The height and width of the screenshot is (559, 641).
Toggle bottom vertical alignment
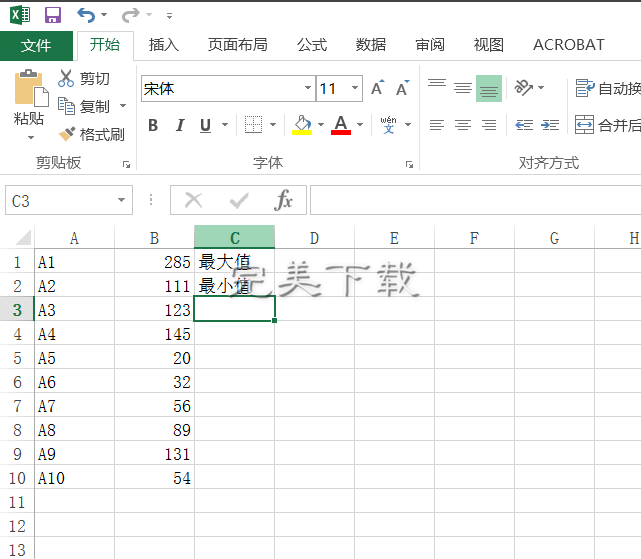click(489, 88)
